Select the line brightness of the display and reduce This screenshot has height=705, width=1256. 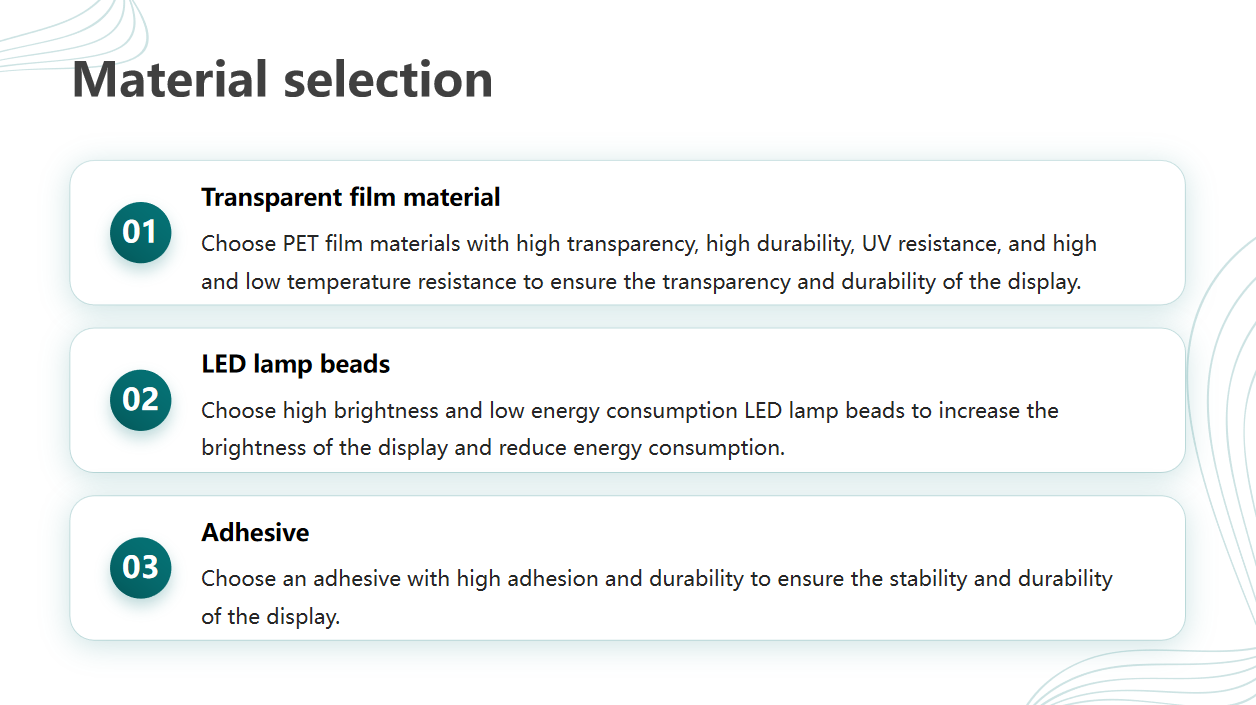pos(493,448)
